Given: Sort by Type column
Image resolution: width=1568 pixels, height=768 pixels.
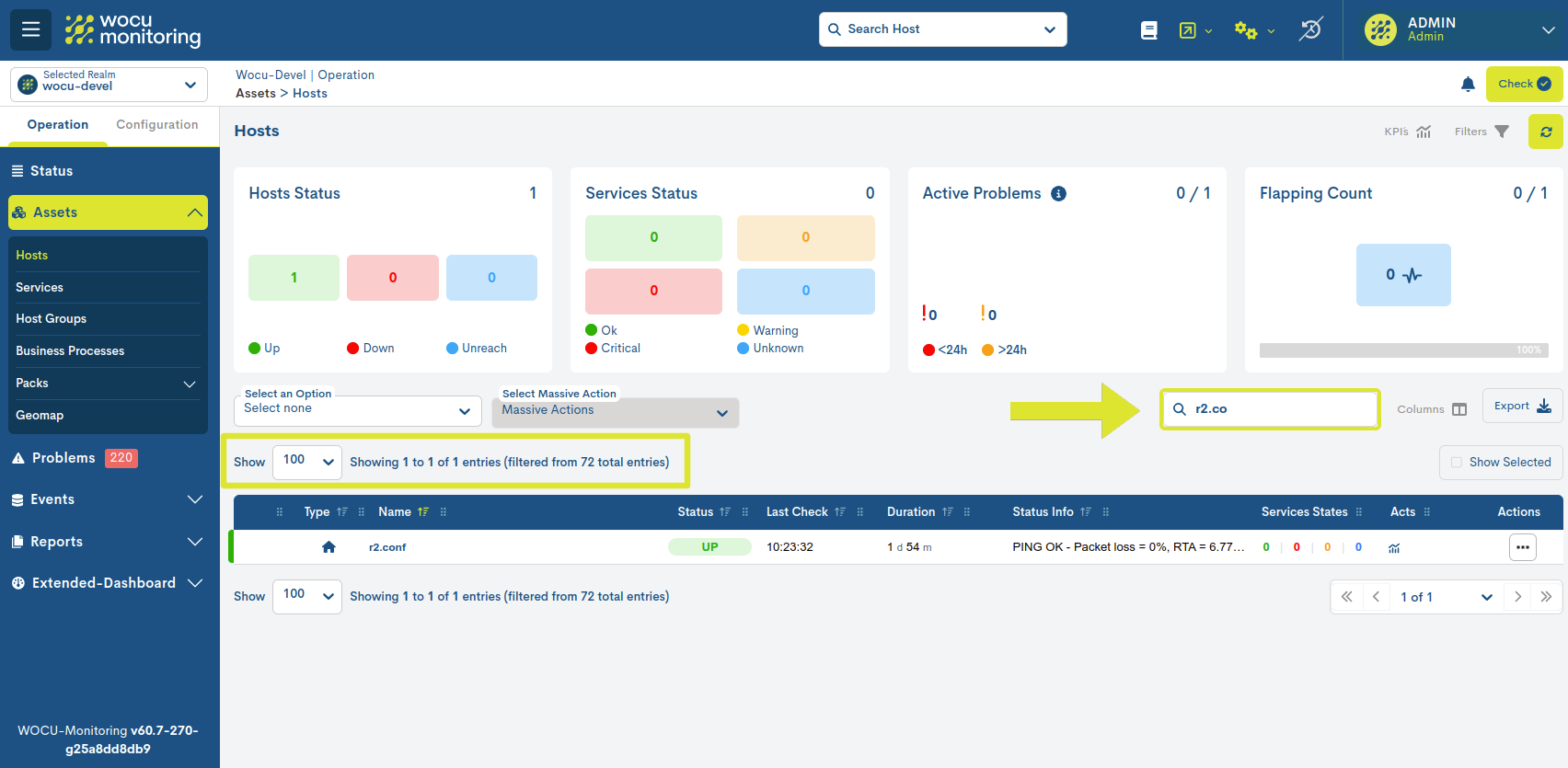Looking at the screenshot, I should click(x=341, y=512).
